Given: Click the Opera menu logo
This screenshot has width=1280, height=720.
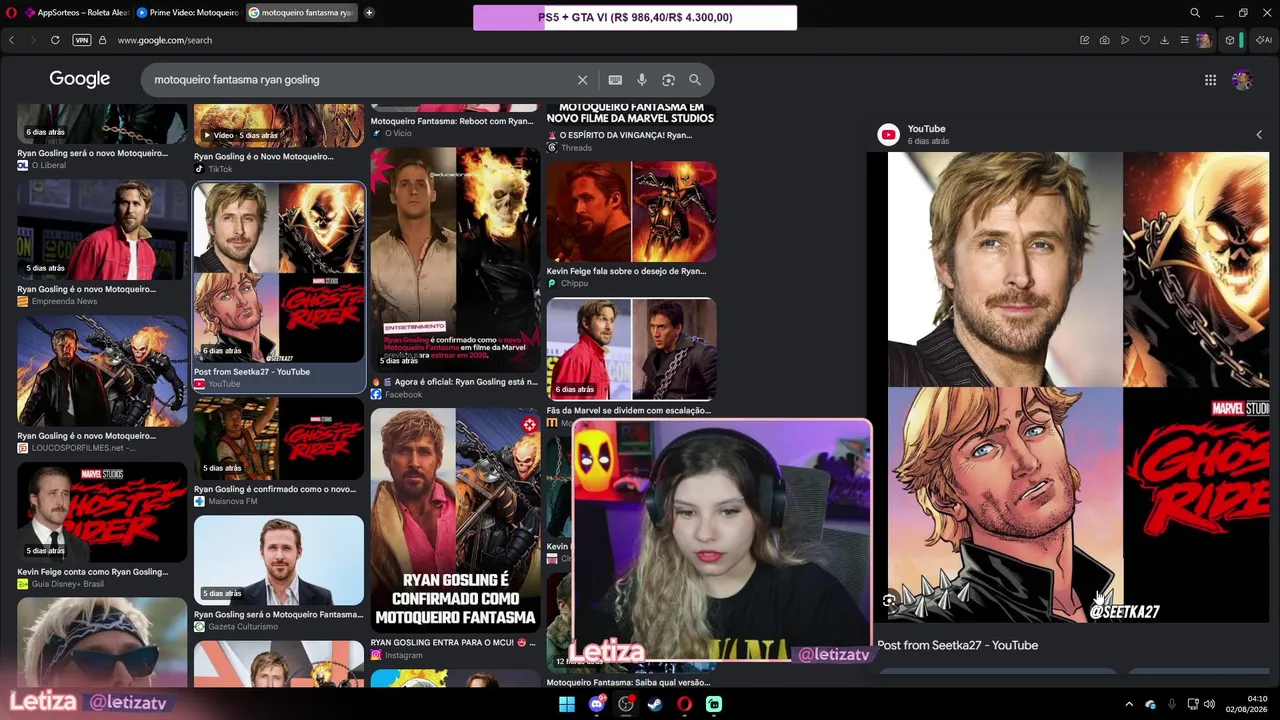Looking at the screenshot, I should point(11,13).
